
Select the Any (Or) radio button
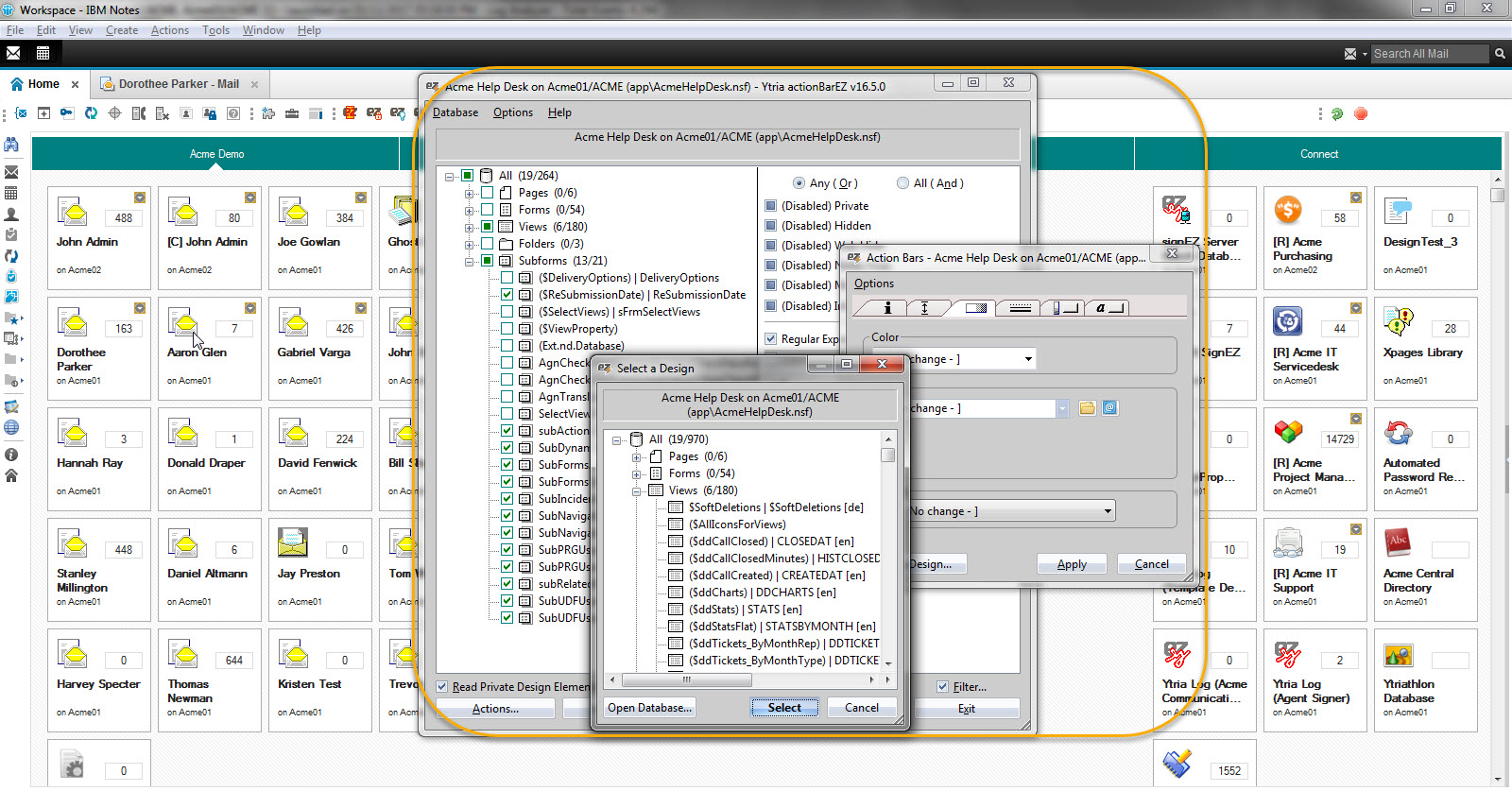point(799,183)
